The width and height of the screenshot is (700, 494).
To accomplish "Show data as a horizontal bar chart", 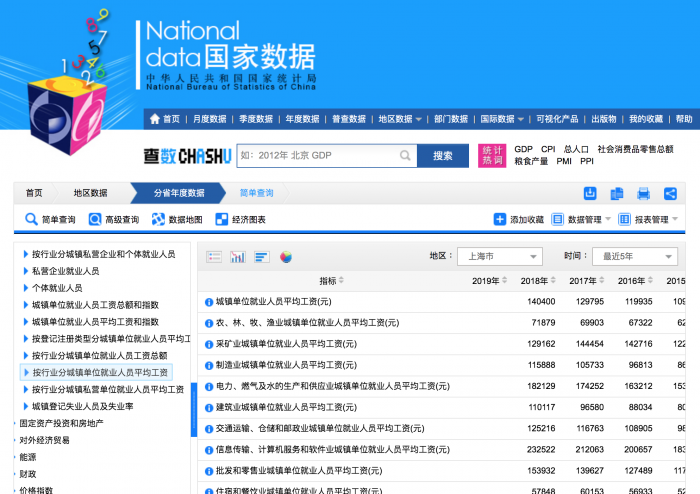I will 262,257.
